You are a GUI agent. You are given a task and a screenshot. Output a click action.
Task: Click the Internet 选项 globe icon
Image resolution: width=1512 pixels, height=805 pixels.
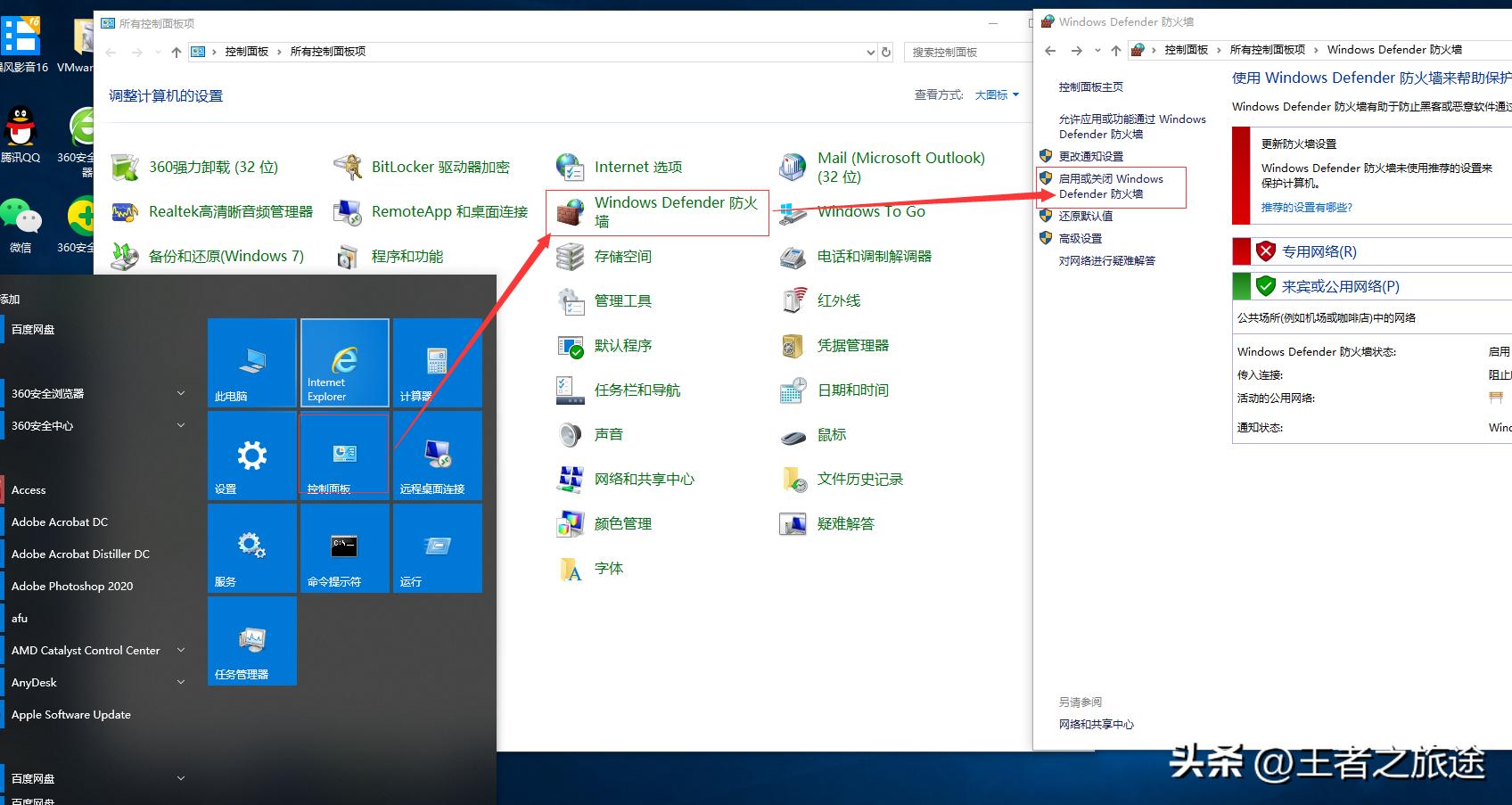570,167
